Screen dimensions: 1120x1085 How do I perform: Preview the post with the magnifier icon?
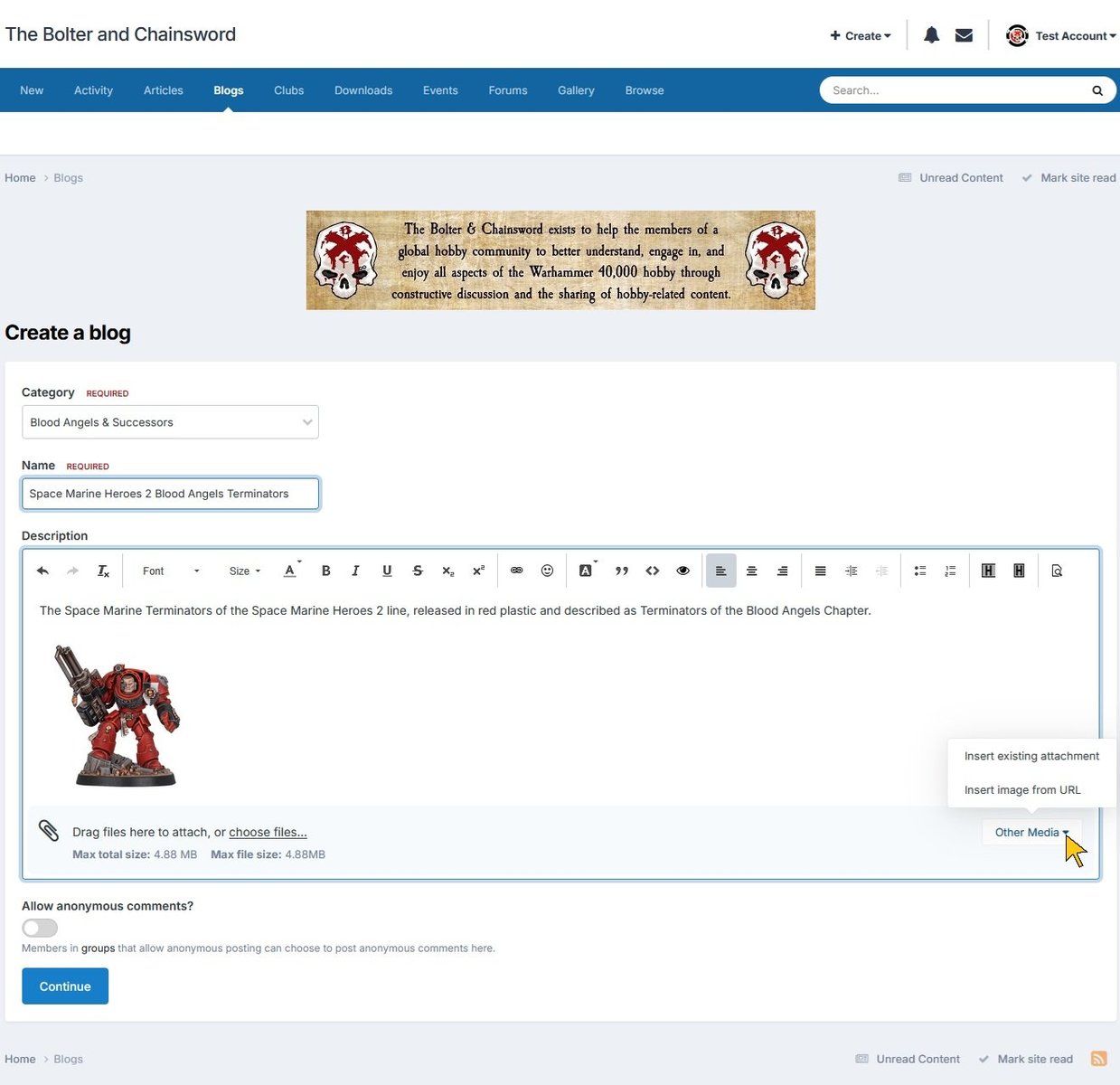(x=1057, y=571)
